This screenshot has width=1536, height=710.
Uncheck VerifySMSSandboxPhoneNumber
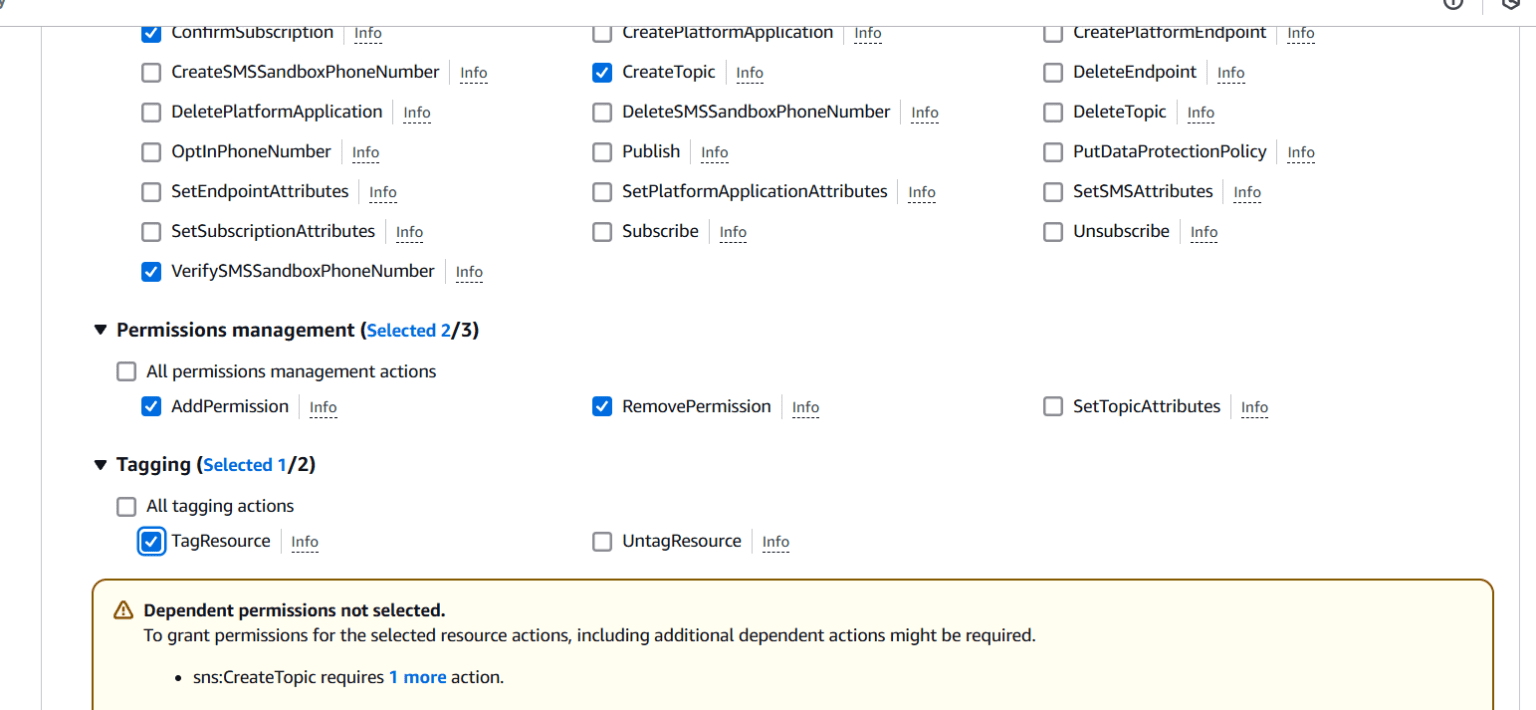point(151,271)
